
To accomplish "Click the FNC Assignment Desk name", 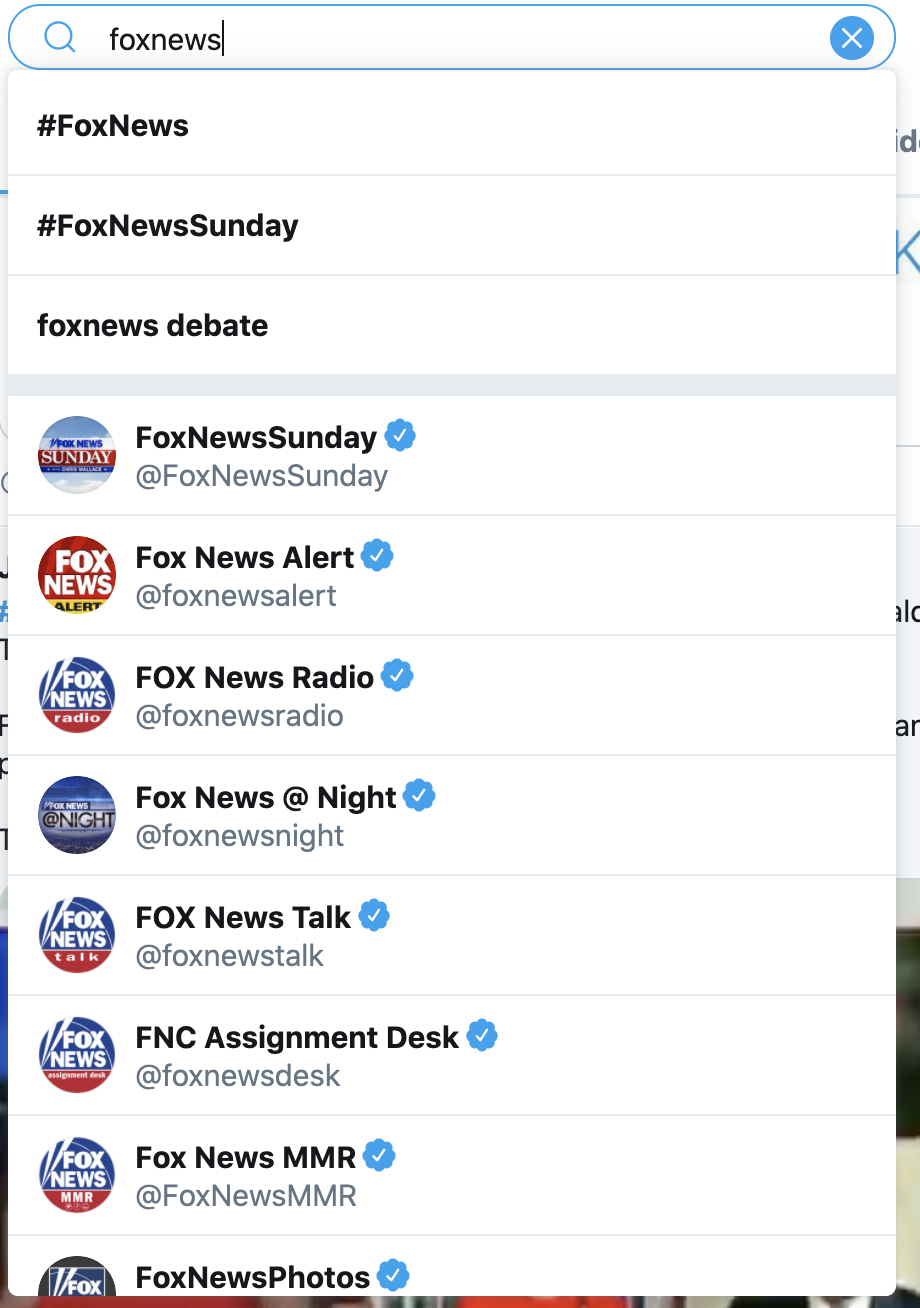I will tap(297, 1037).
